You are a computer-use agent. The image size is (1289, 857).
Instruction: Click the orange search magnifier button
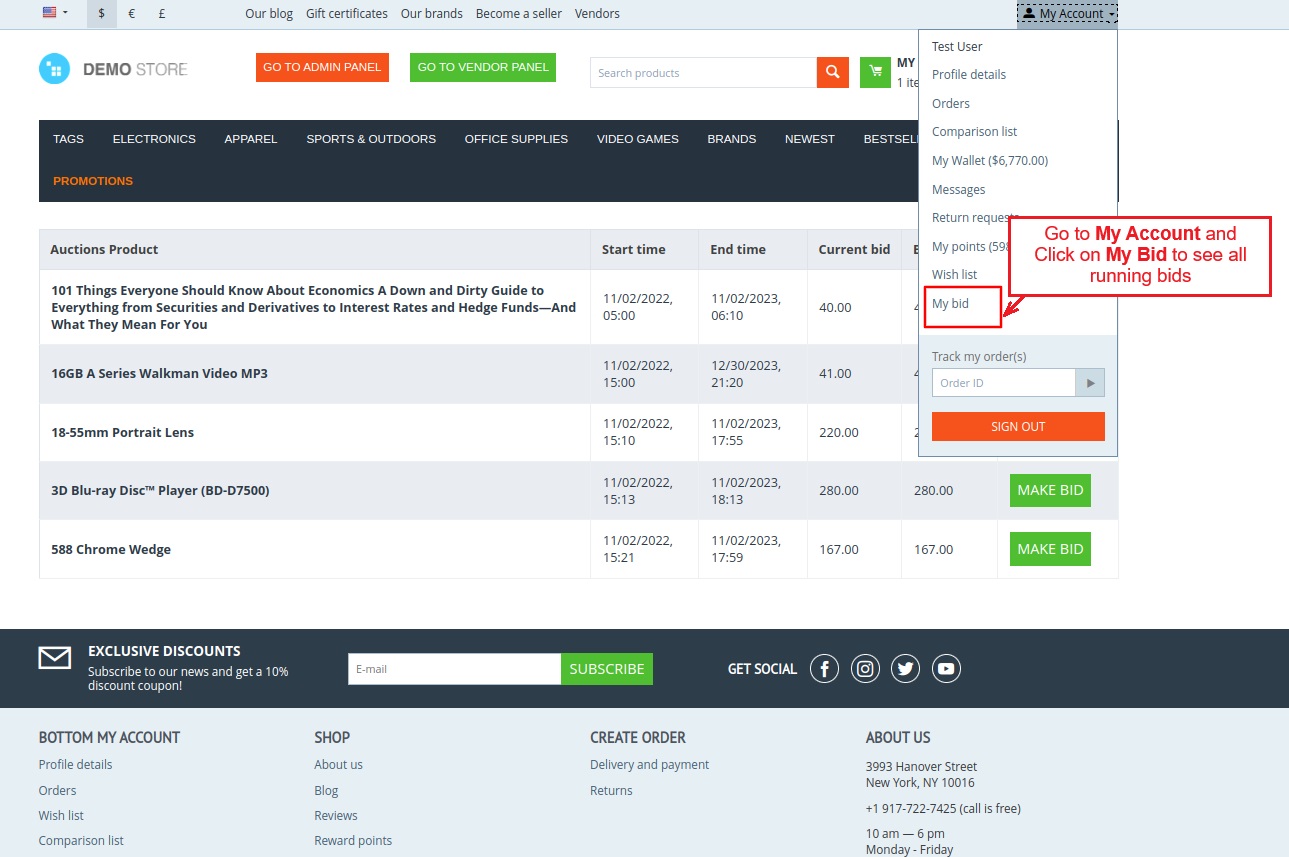[x=832, y=72]
